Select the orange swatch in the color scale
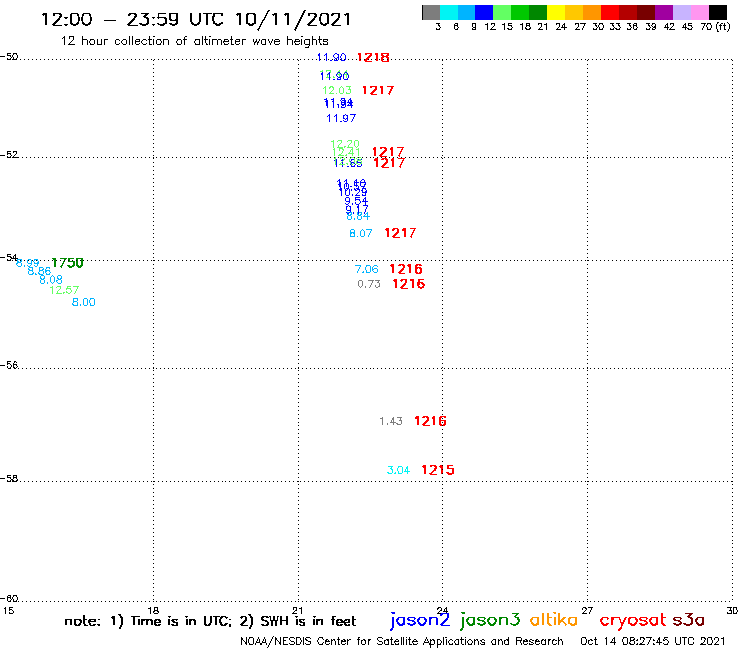740x650 pixels. point(591,12)
